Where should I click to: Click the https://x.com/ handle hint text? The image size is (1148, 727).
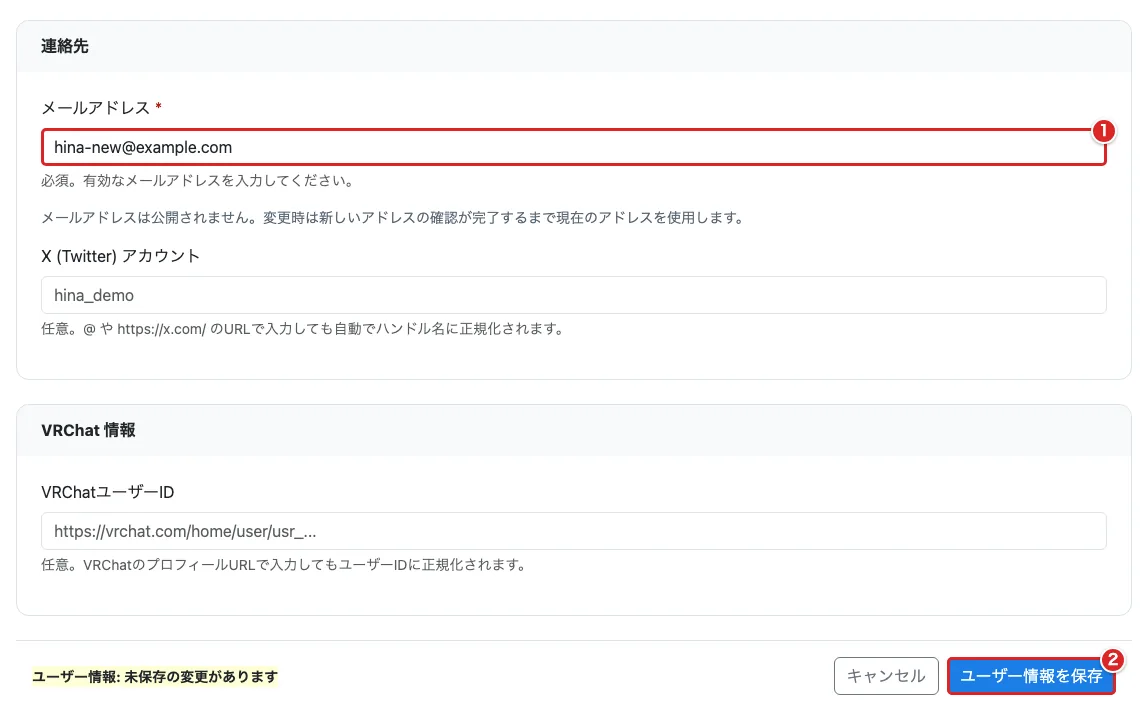(x=303, y=329)
